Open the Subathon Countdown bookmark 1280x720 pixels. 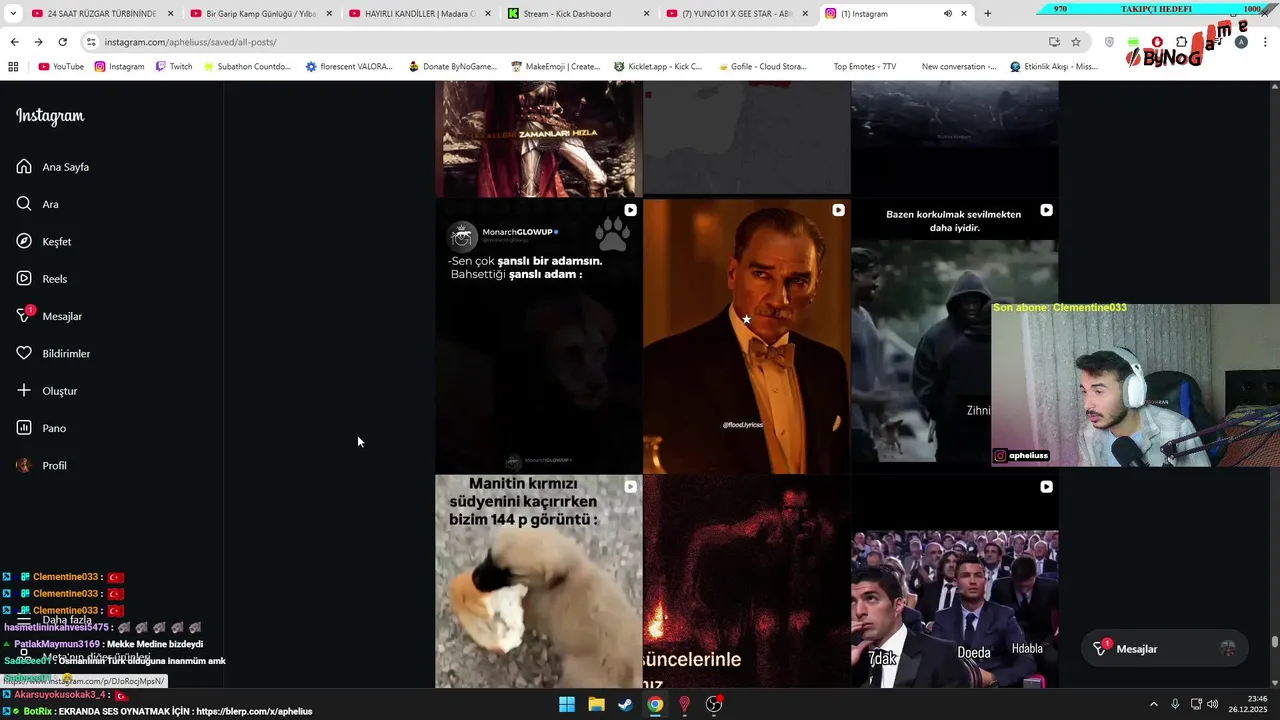(247, 66)
